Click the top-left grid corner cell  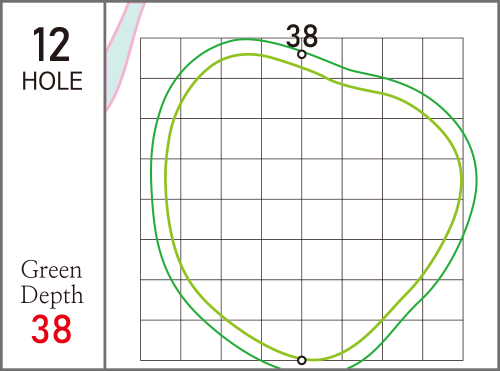point(160,58)
